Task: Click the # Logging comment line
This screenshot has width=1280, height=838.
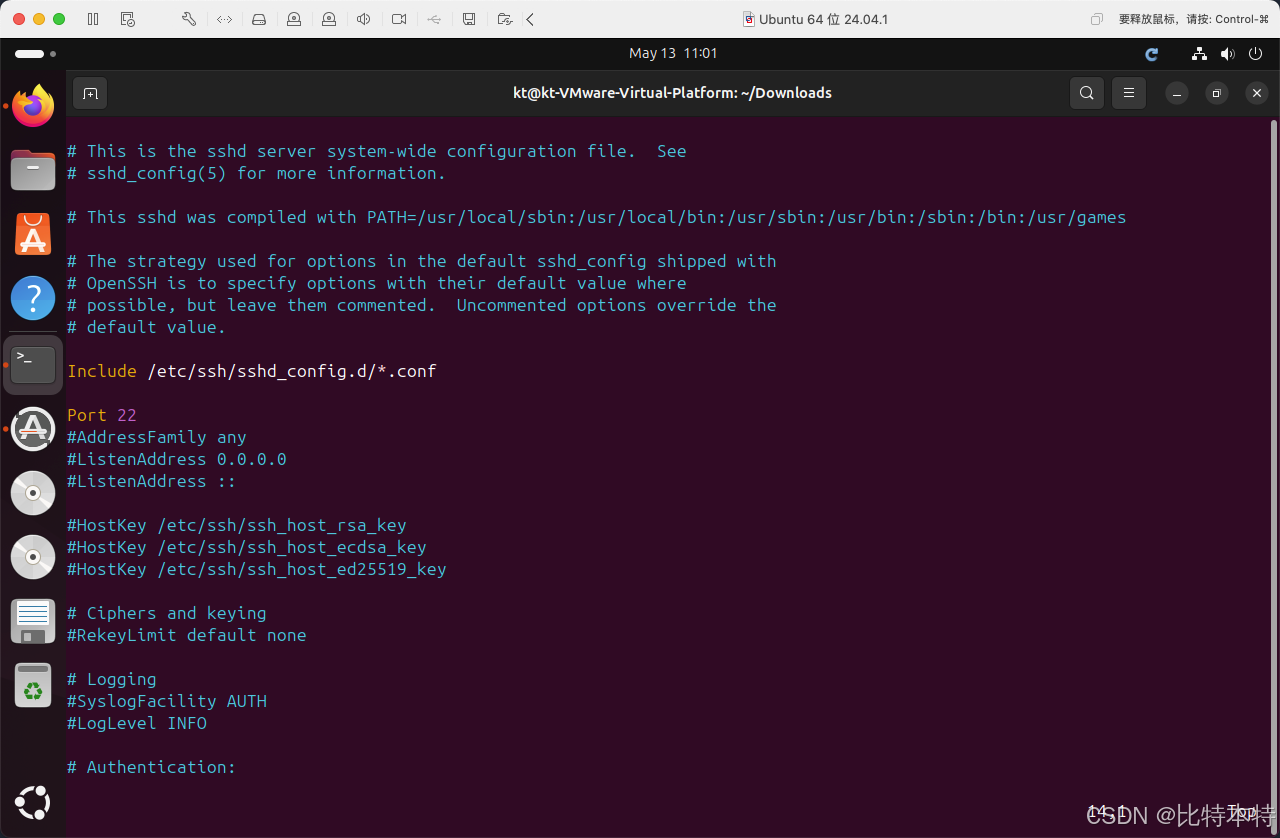Action: 112,679
